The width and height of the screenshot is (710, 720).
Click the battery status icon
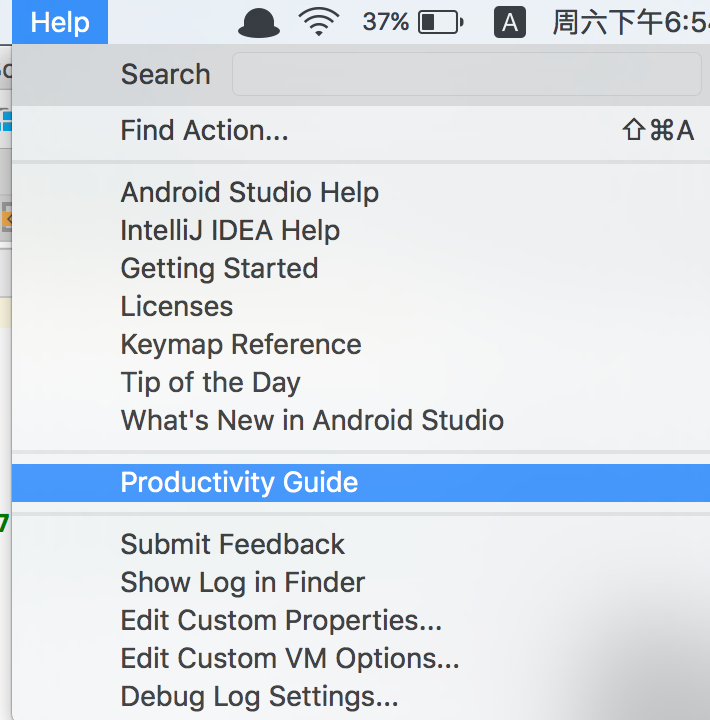[x=440, y=22]
